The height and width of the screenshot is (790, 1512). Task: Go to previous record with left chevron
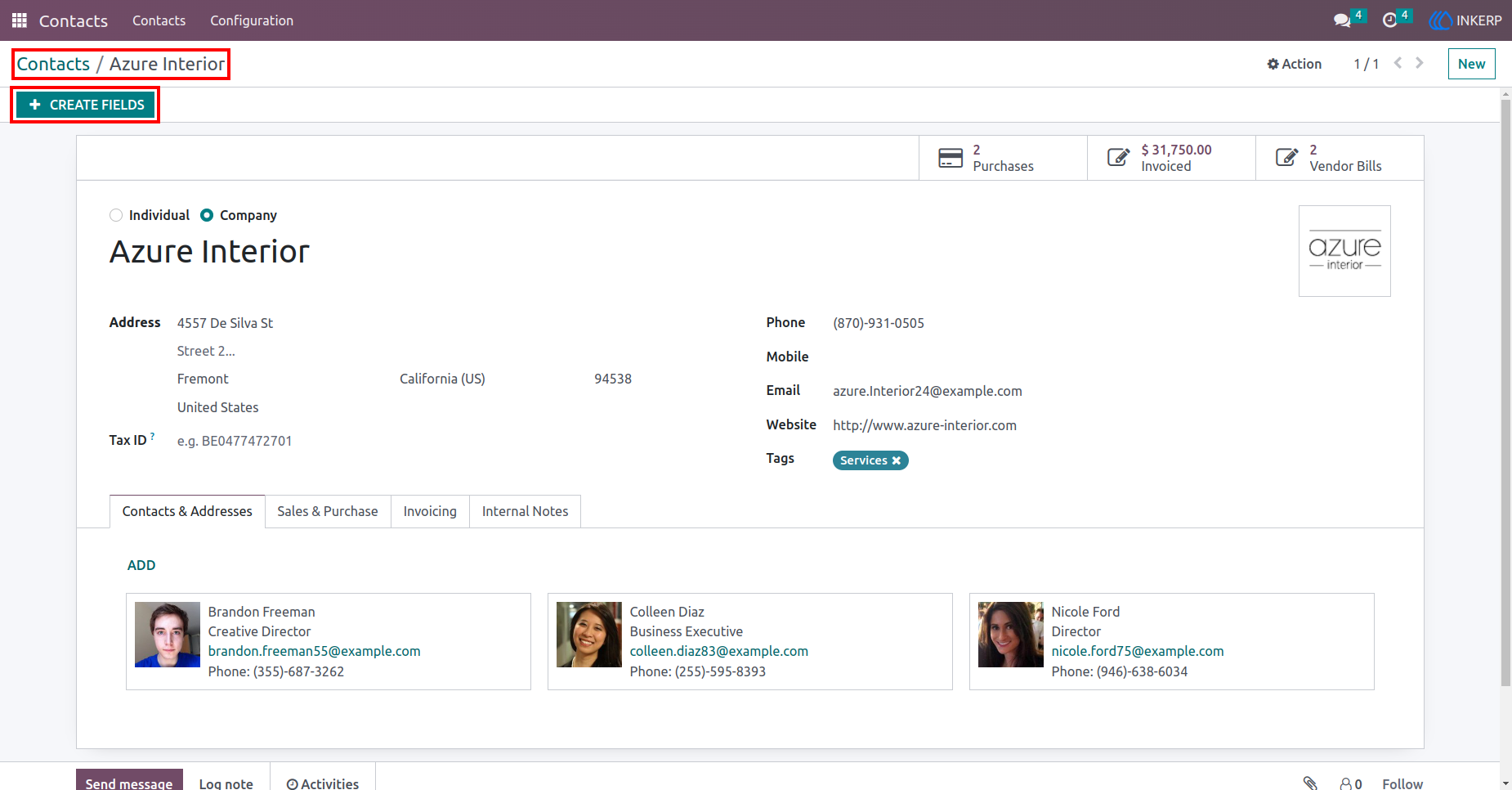(x=1398, y=63)
